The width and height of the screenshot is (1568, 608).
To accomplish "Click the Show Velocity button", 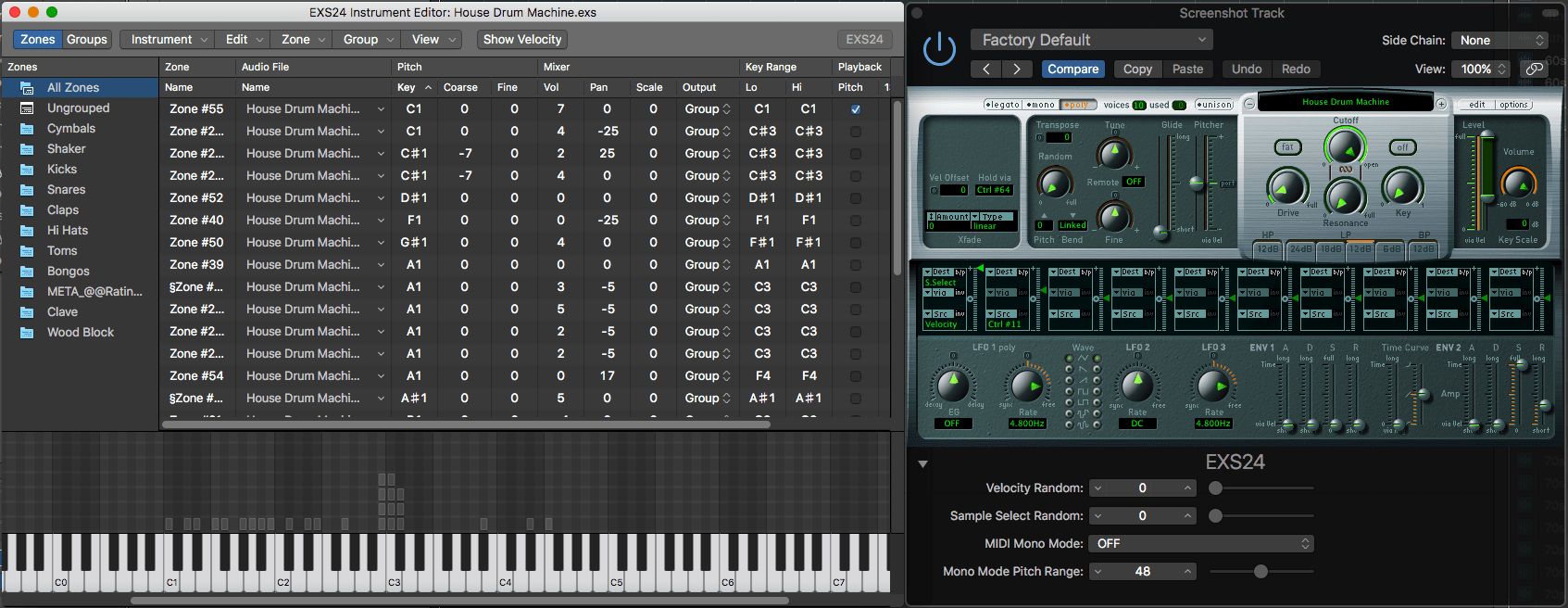I will (522, 39).
